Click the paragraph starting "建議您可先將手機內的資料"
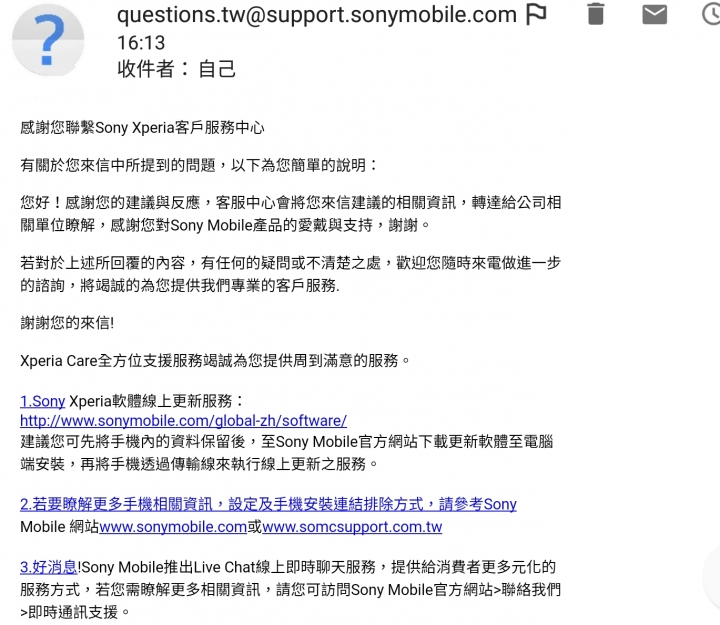This screenshot has width=720, height=625. (x=287, y=452)
